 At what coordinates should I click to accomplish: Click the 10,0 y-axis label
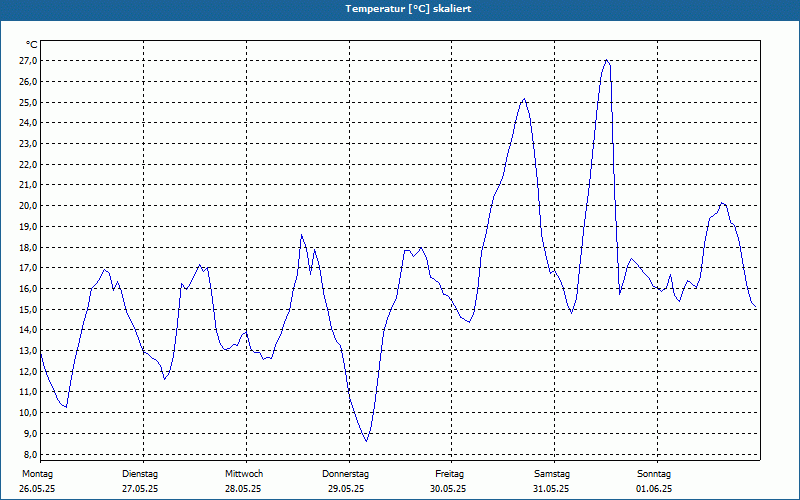(x=28, y=413)
